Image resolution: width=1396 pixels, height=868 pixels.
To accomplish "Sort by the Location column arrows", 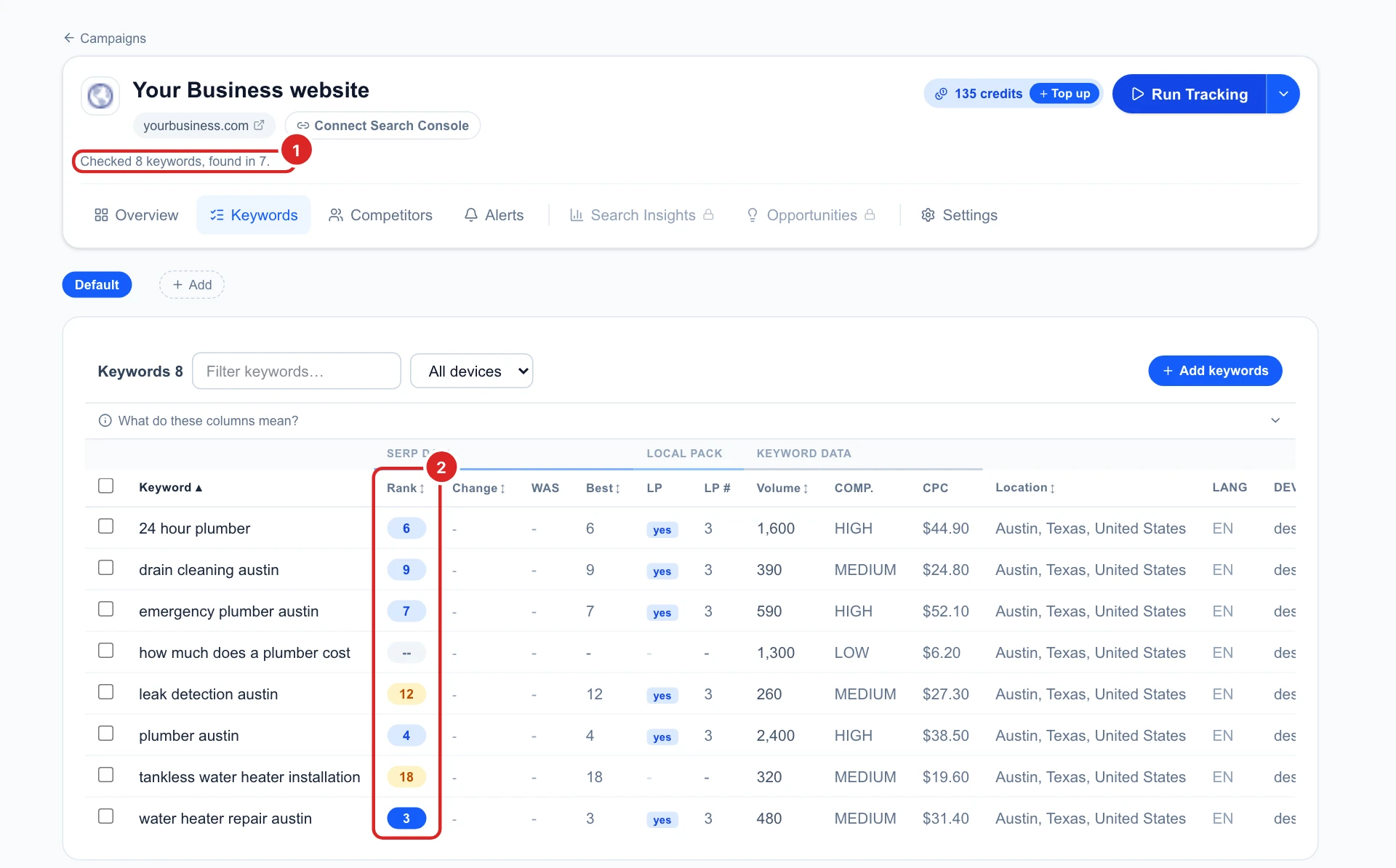I will [x=1052, y=489].
